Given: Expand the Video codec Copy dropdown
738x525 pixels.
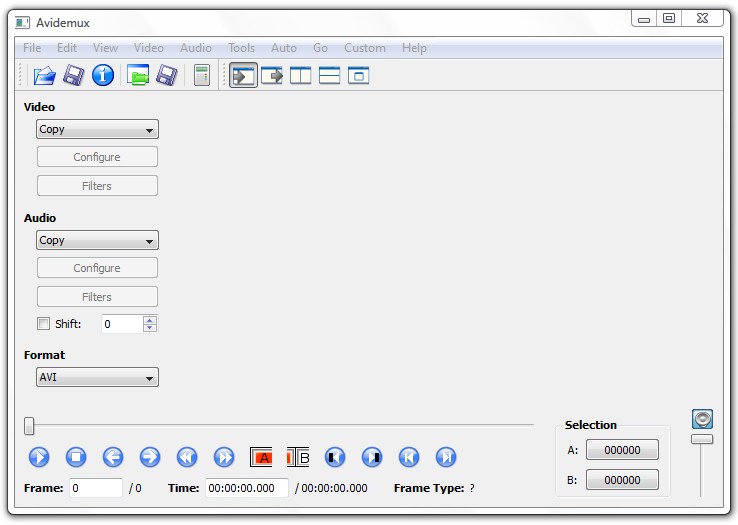Looking at the screenshot, I should tap(97, 129).
